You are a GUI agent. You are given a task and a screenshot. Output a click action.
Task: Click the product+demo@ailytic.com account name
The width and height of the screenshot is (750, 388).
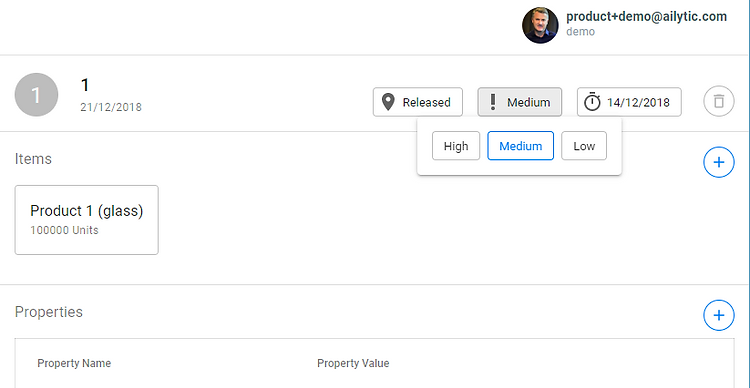click(646, 17)
